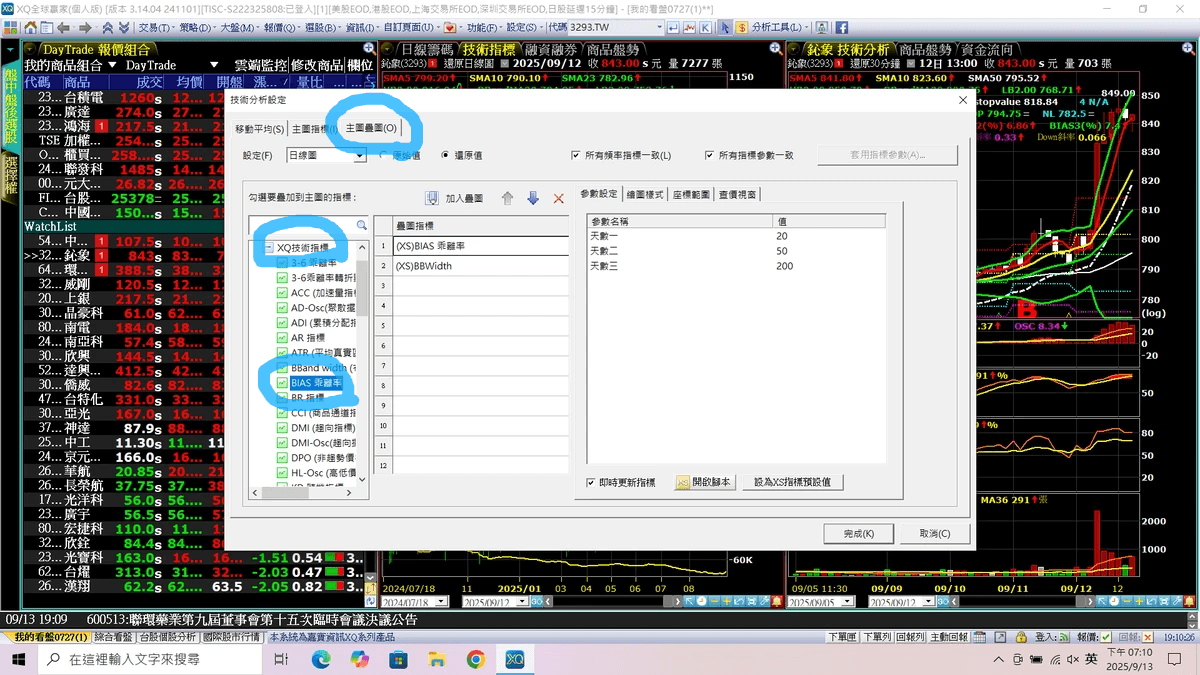Image resolution: width=1200 pixels, height=675 pixels.
Task: Collapse the XQ技術指標 tree node
Action: 270,247
